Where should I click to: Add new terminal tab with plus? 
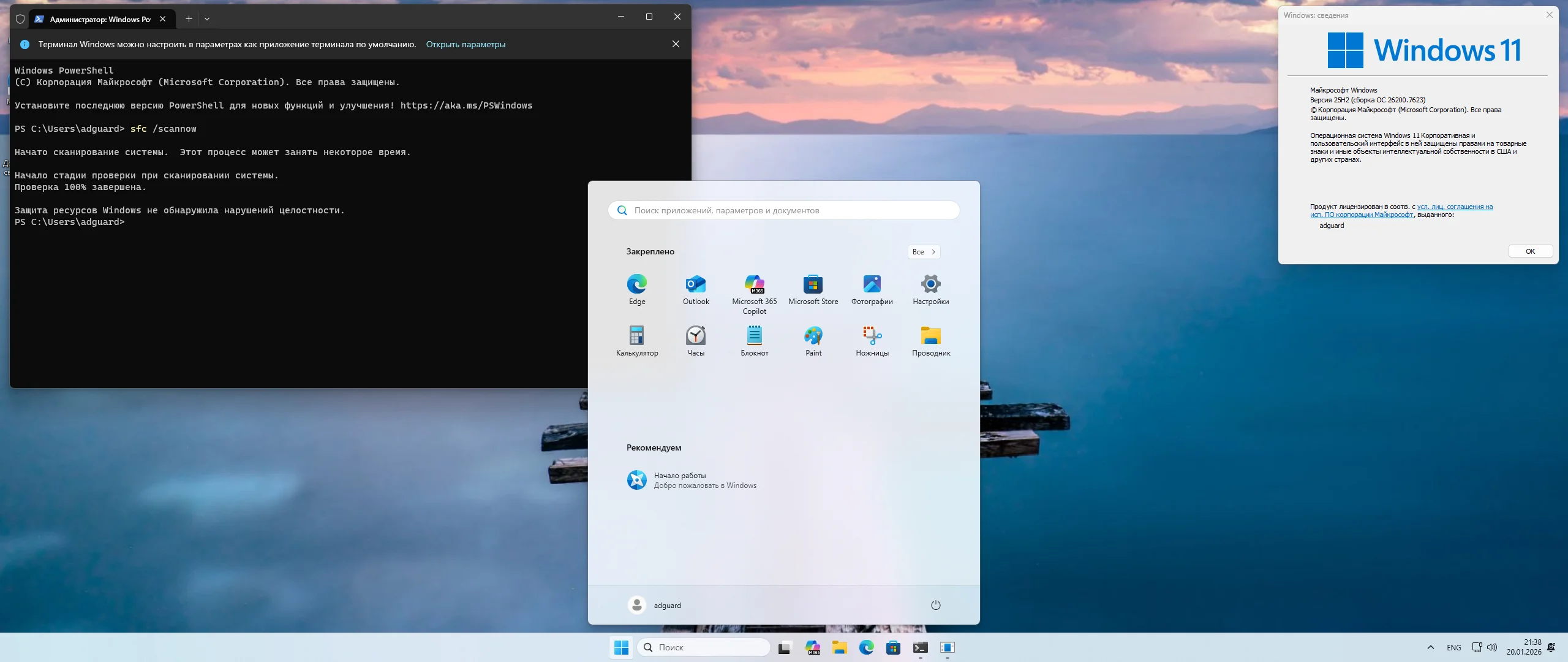pyautogui.click(x=189, y=19)
